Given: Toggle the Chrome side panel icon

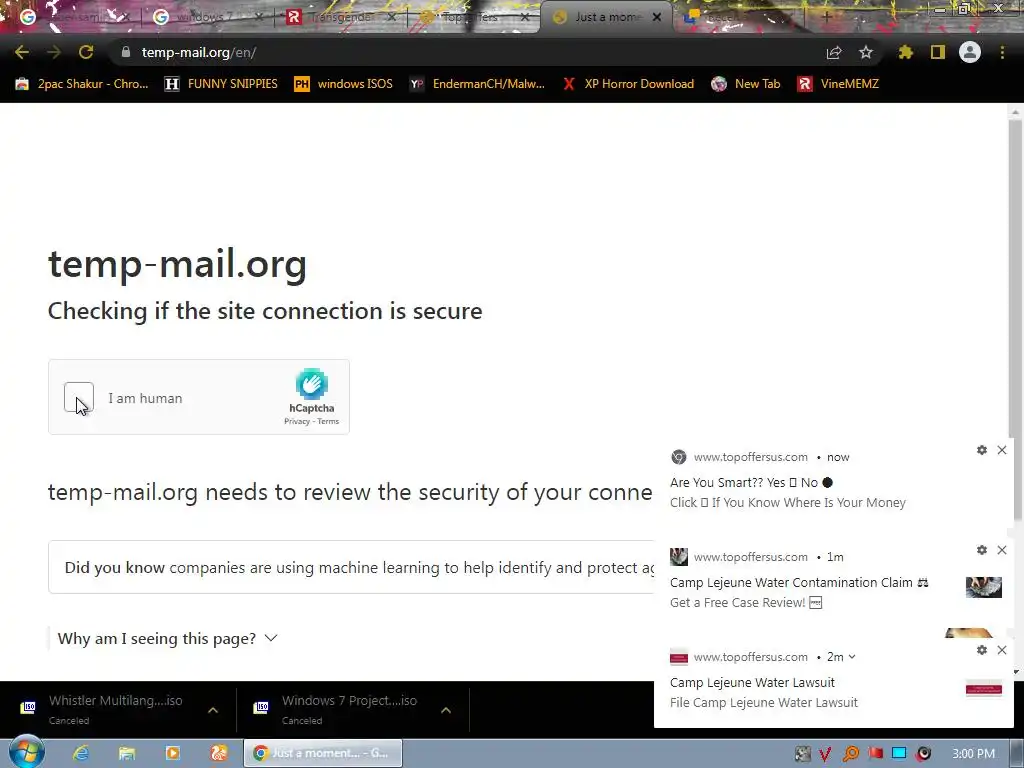Looking at the screenshot, I should pyautogui.click(x=938, y=52).
